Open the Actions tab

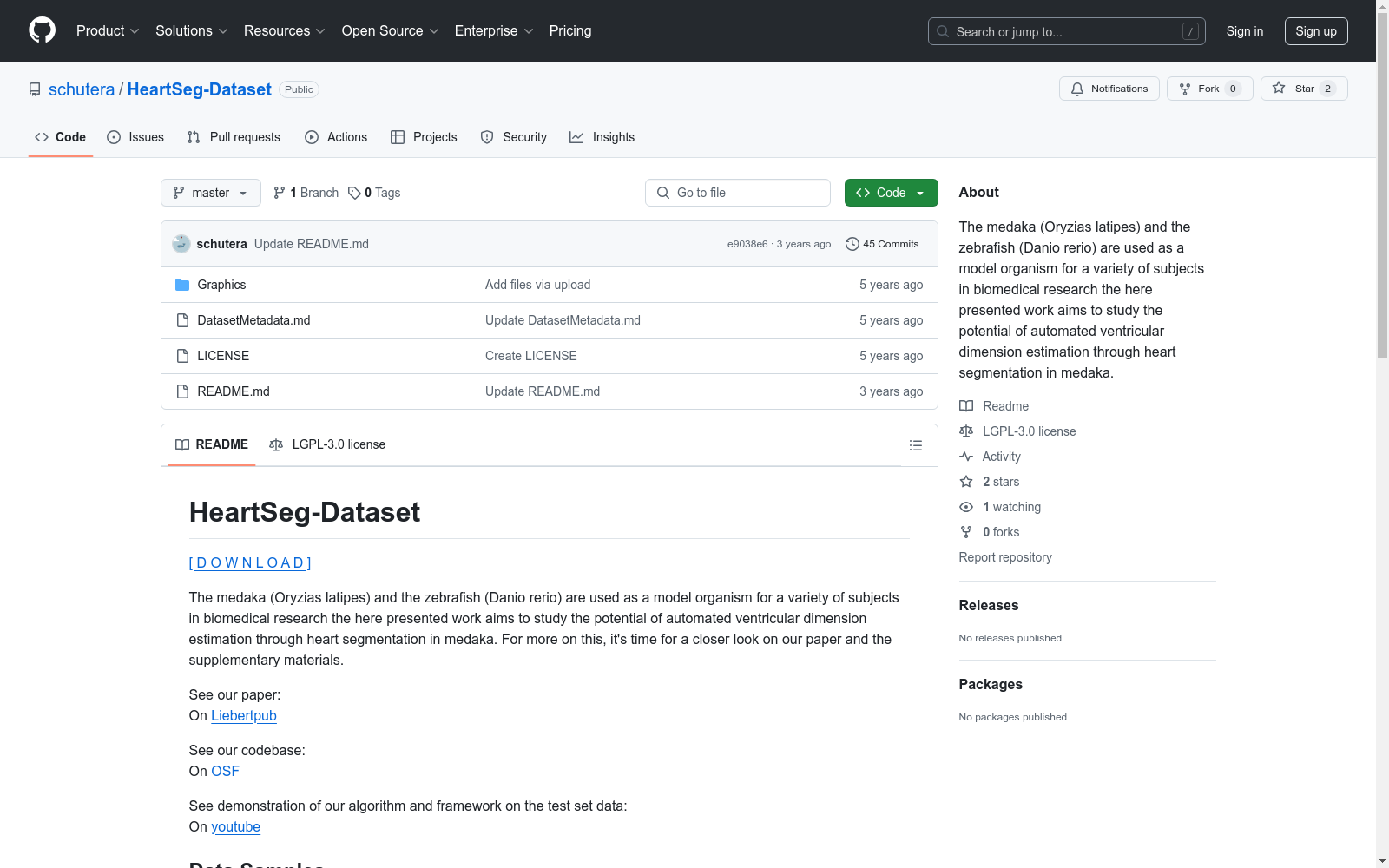click(x=336, y=137)
